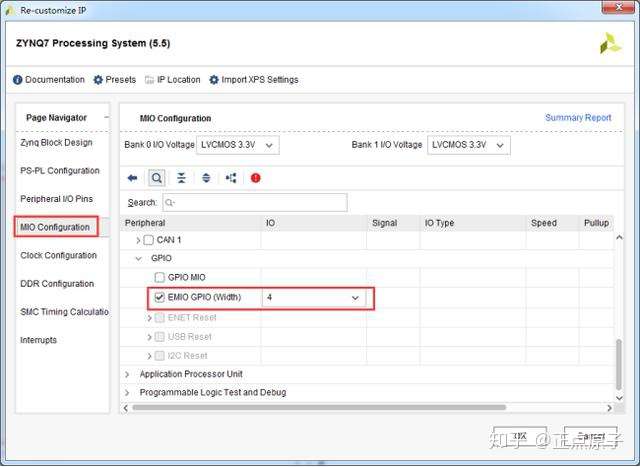Uncheck the EMIO GPIO (Width) checkbox

point(159,297)
